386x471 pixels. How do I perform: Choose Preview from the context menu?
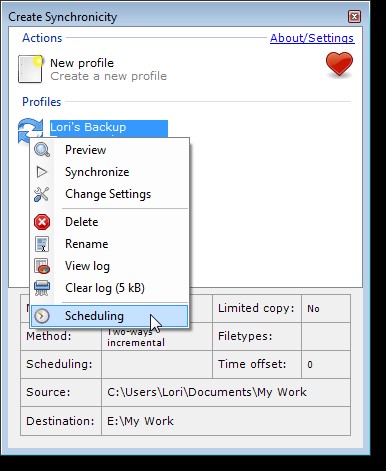click(110, 150)
